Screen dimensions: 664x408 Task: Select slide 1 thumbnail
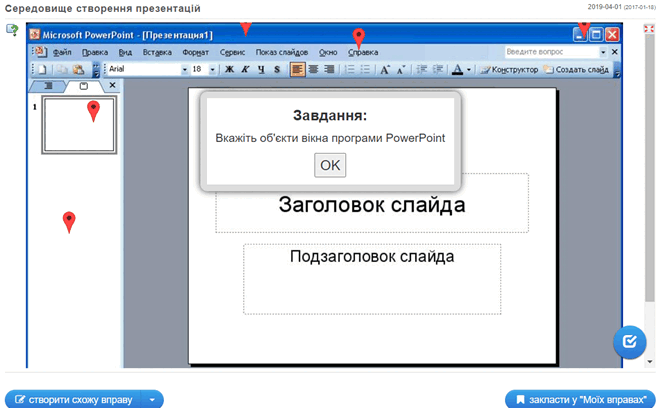(79, 125)
